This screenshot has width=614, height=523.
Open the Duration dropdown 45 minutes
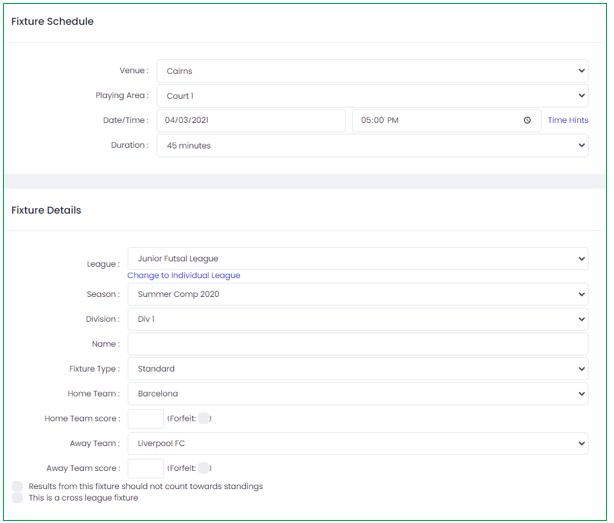point(372,145)
